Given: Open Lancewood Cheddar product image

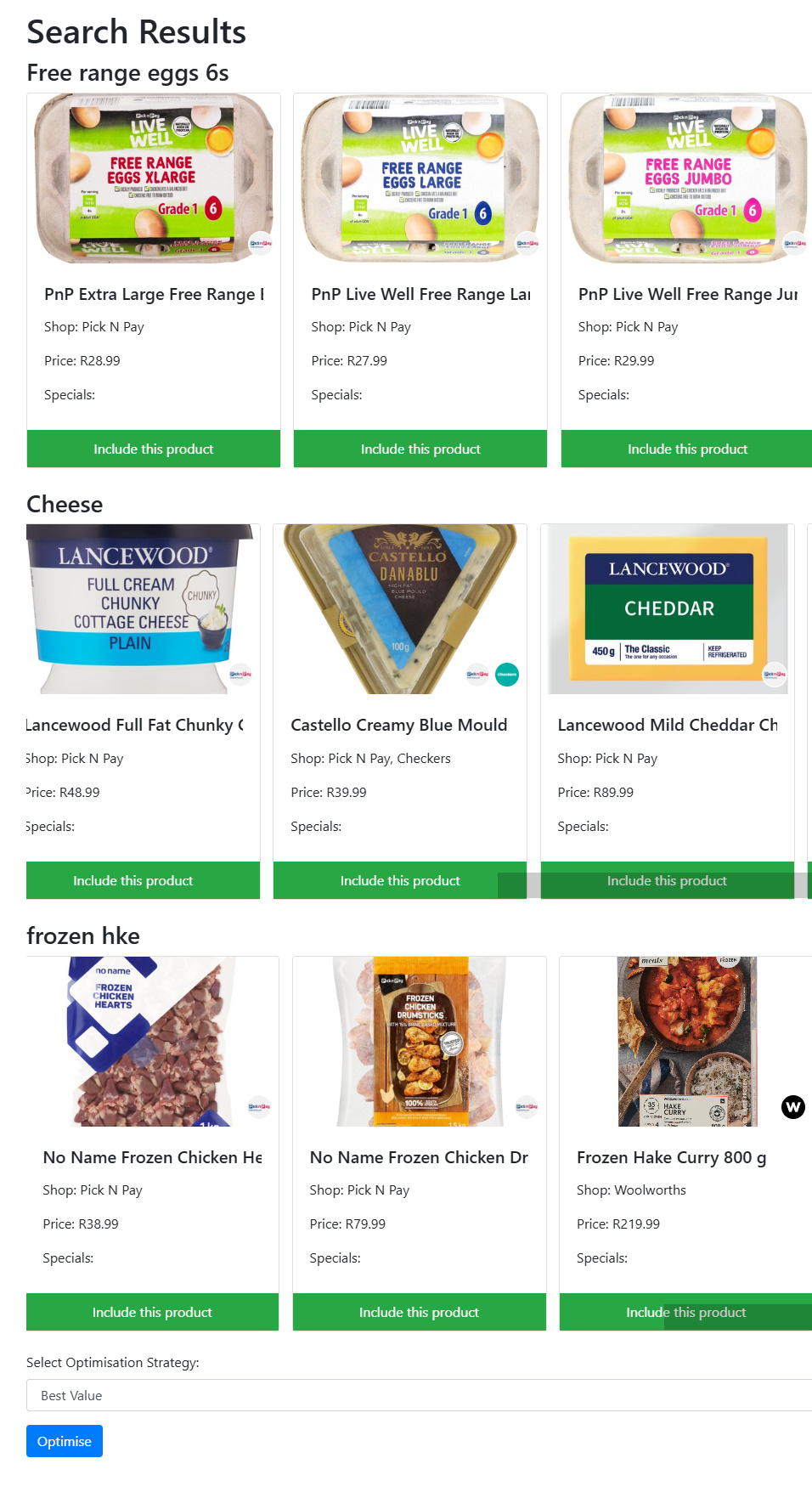Looking at the screenshot, I should [668, 608].
